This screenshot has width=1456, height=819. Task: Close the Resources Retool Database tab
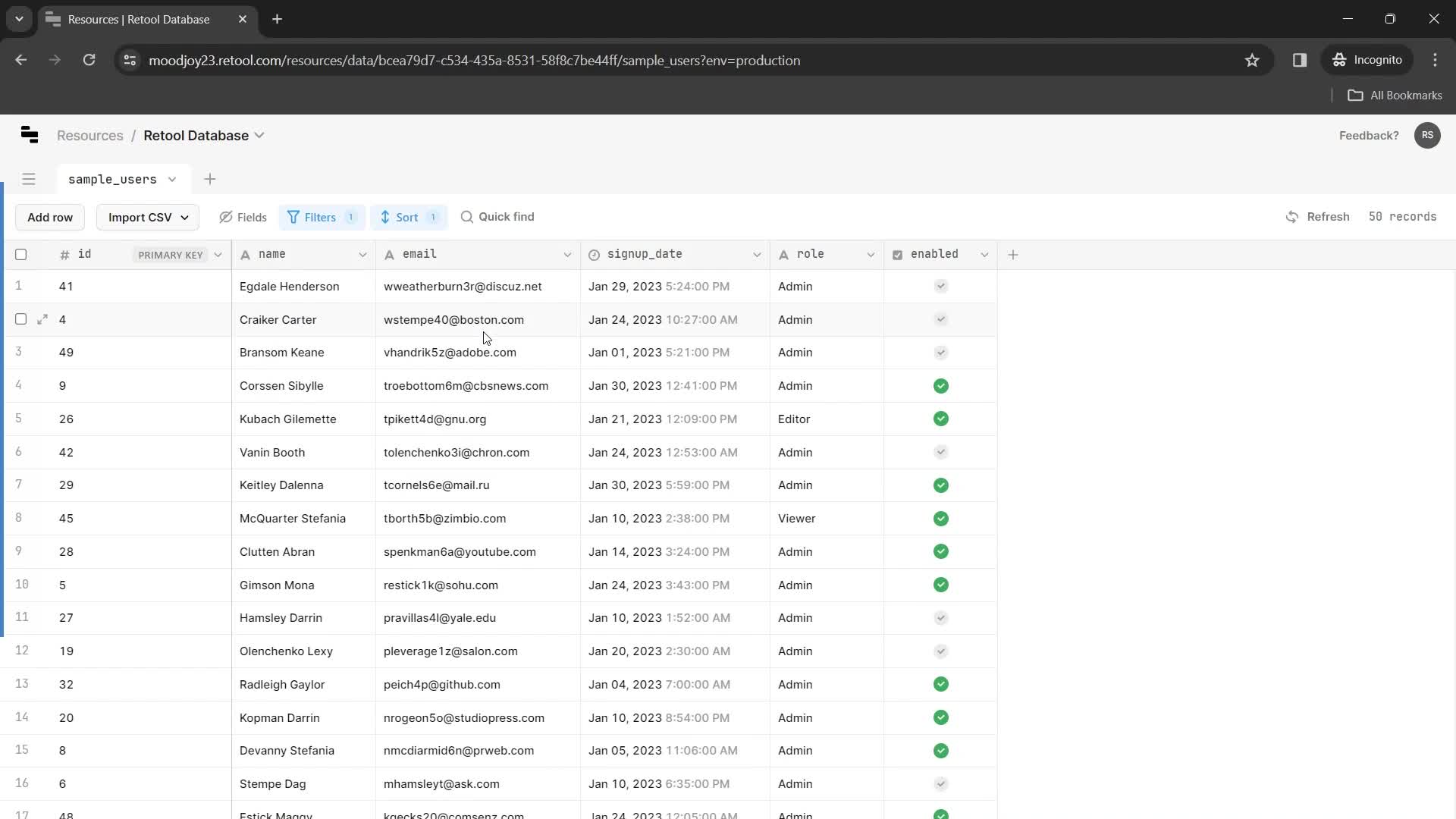[243, 19]
